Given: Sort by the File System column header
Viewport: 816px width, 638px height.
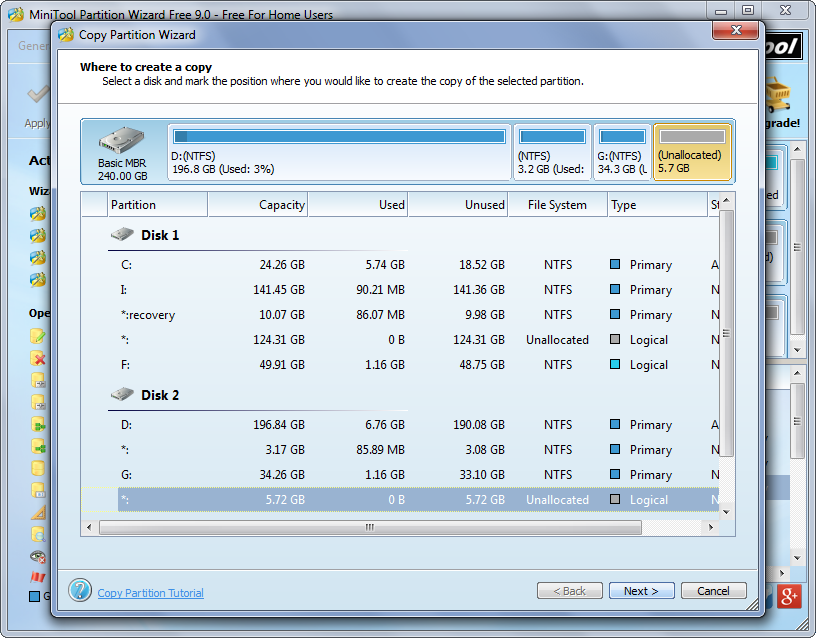Looking at the screenshot, I should pyautogui.click(x=558, y=205).
